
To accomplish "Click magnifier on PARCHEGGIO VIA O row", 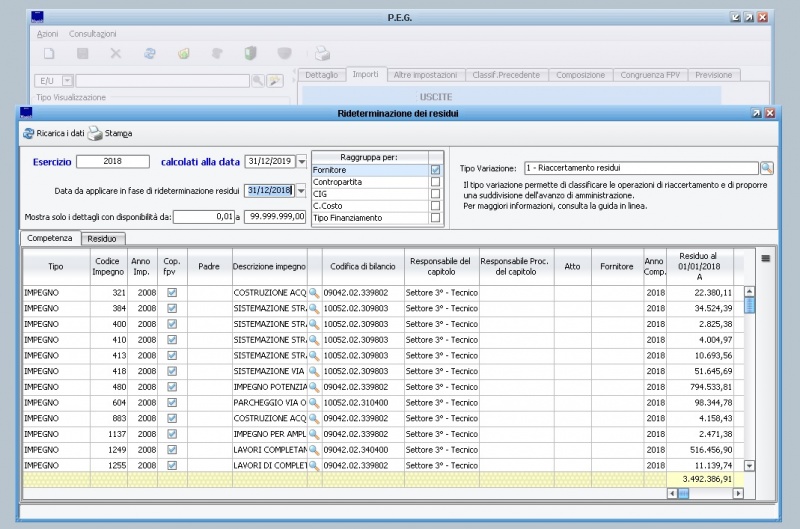I will (x=313, y=402).
